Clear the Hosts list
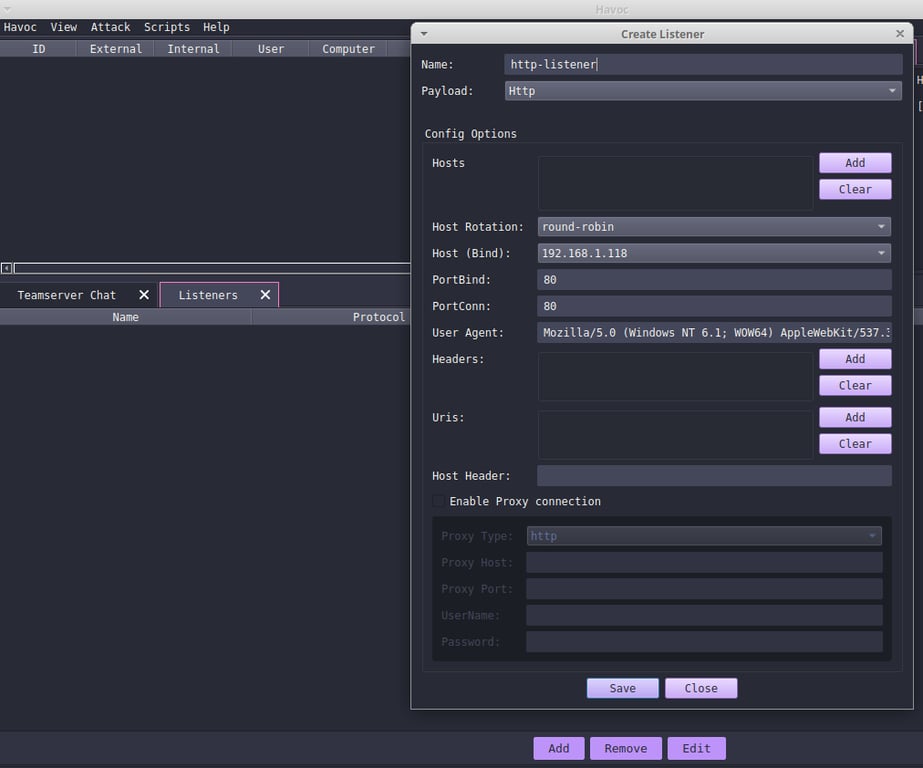Viewport: 923px width, 768px height. click(x=854, y=189)
